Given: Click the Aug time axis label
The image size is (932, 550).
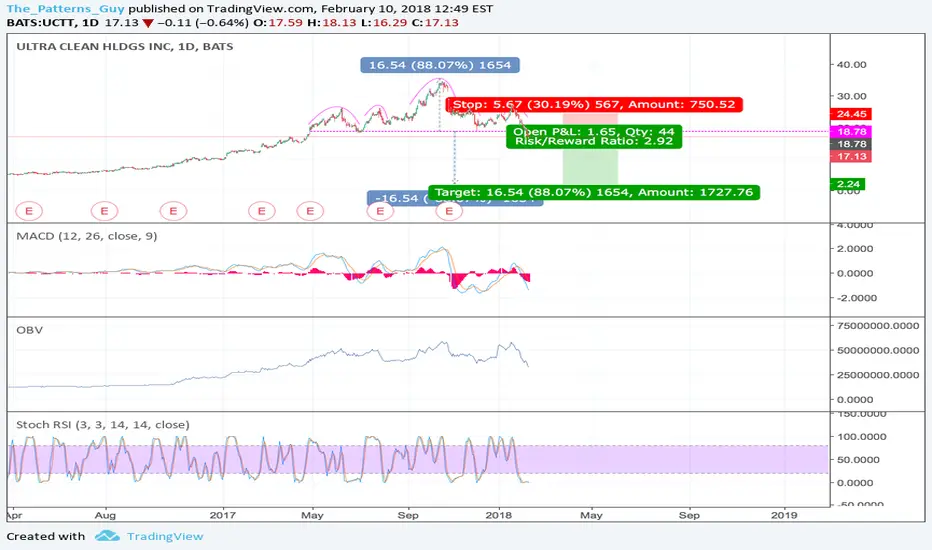Looking at the screenshot, I should click(105, 515).
